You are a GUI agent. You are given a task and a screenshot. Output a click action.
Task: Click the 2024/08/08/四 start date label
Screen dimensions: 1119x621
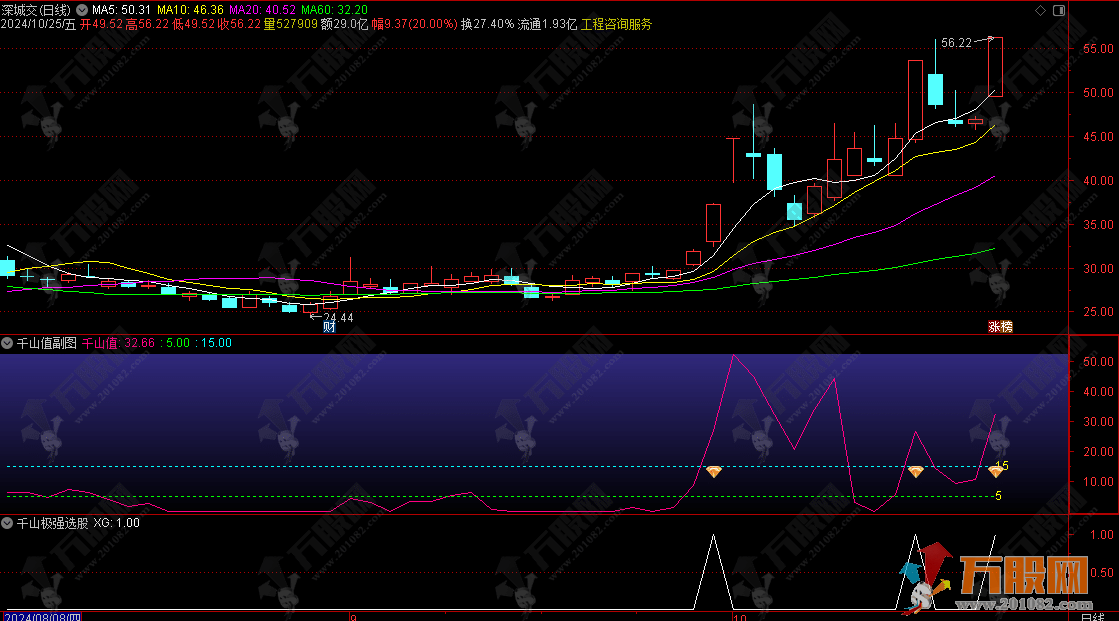(43, 617)
